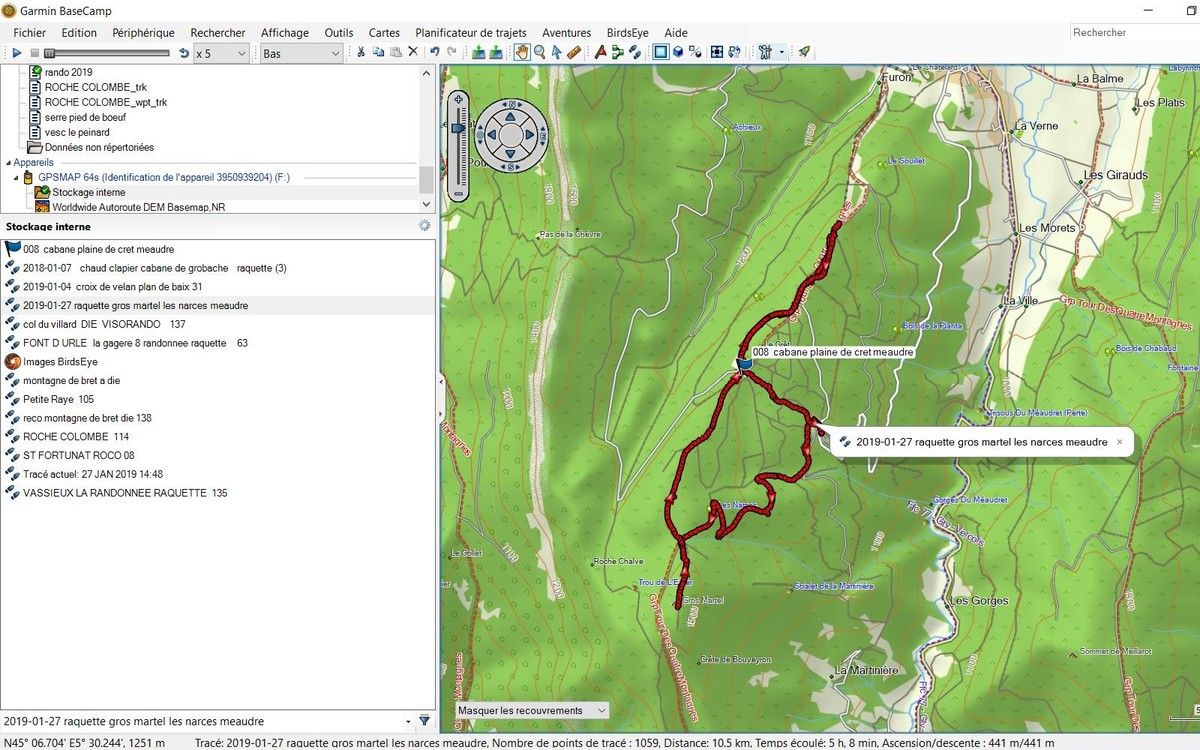Click the receive from device icon
1200x750 pixels.
(x=496, y=52)
